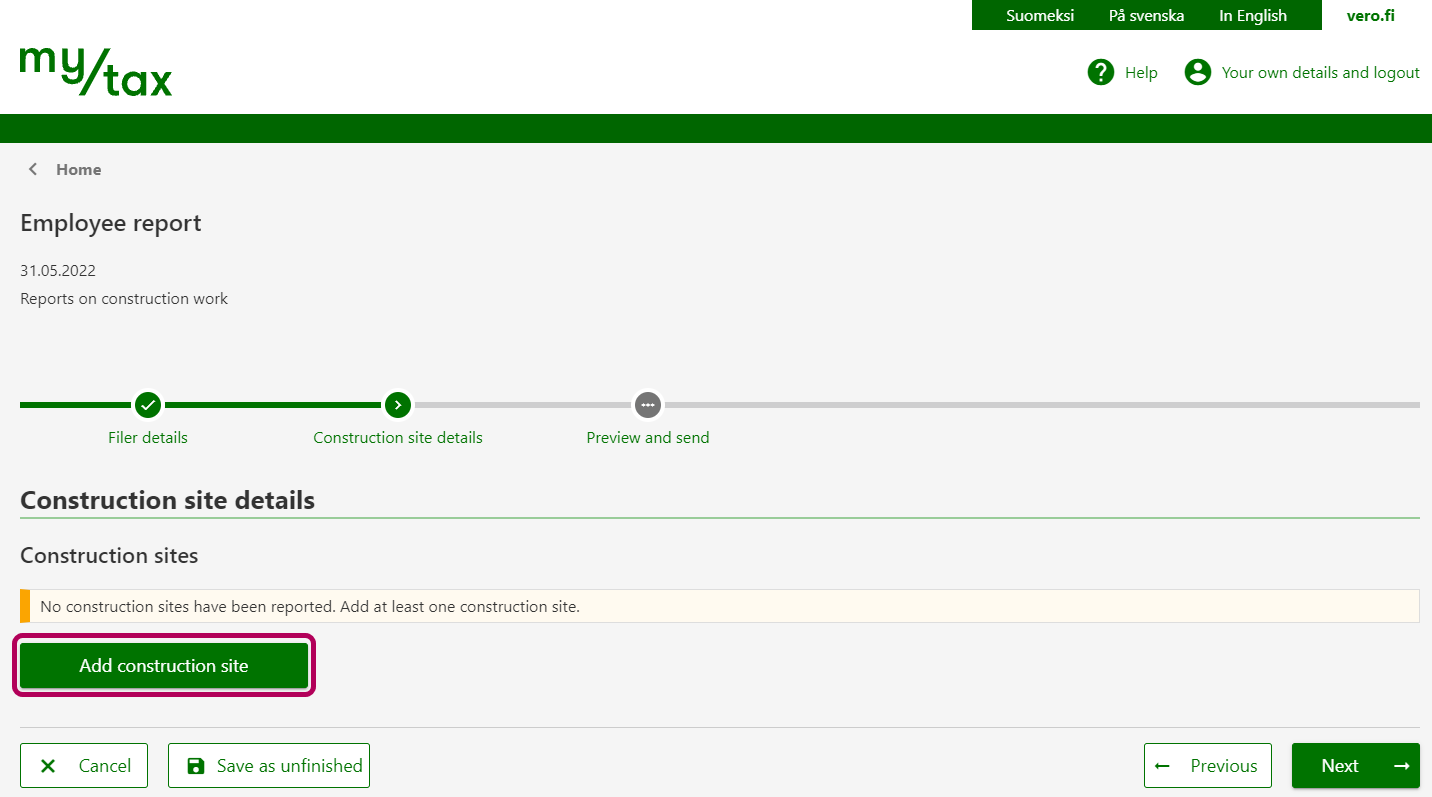Click the Filer details step label
Image resolution: width=1432 pixels, height=797 pixels.
coord(148,438)
